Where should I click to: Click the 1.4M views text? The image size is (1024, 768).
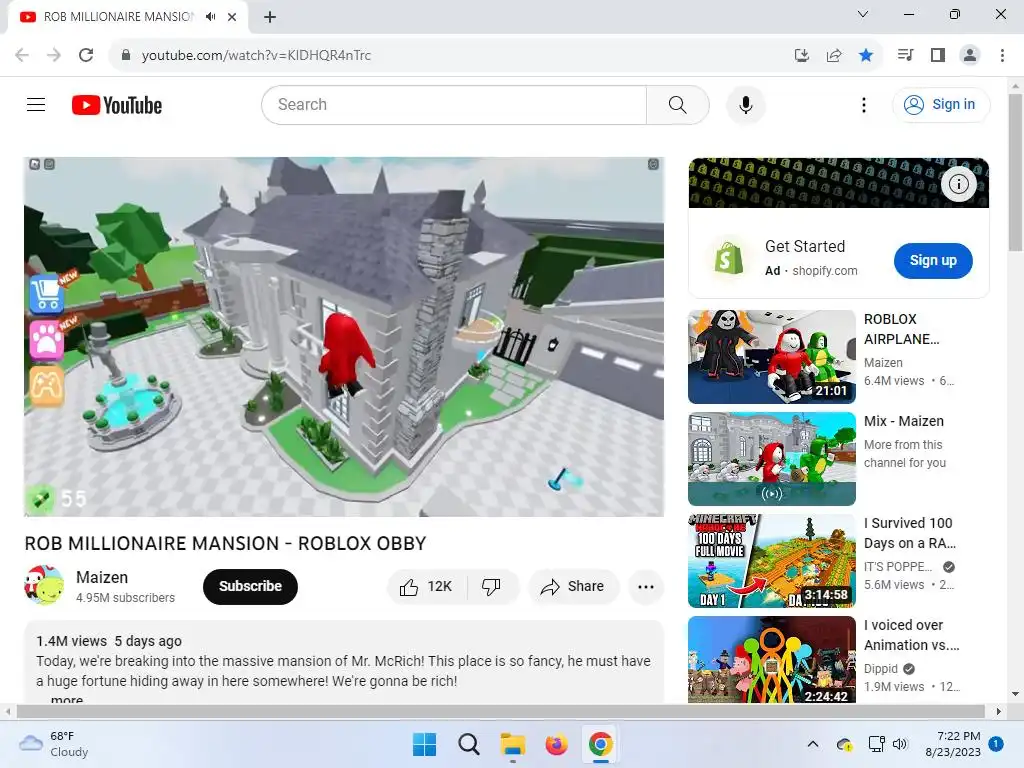pos(71,641)
